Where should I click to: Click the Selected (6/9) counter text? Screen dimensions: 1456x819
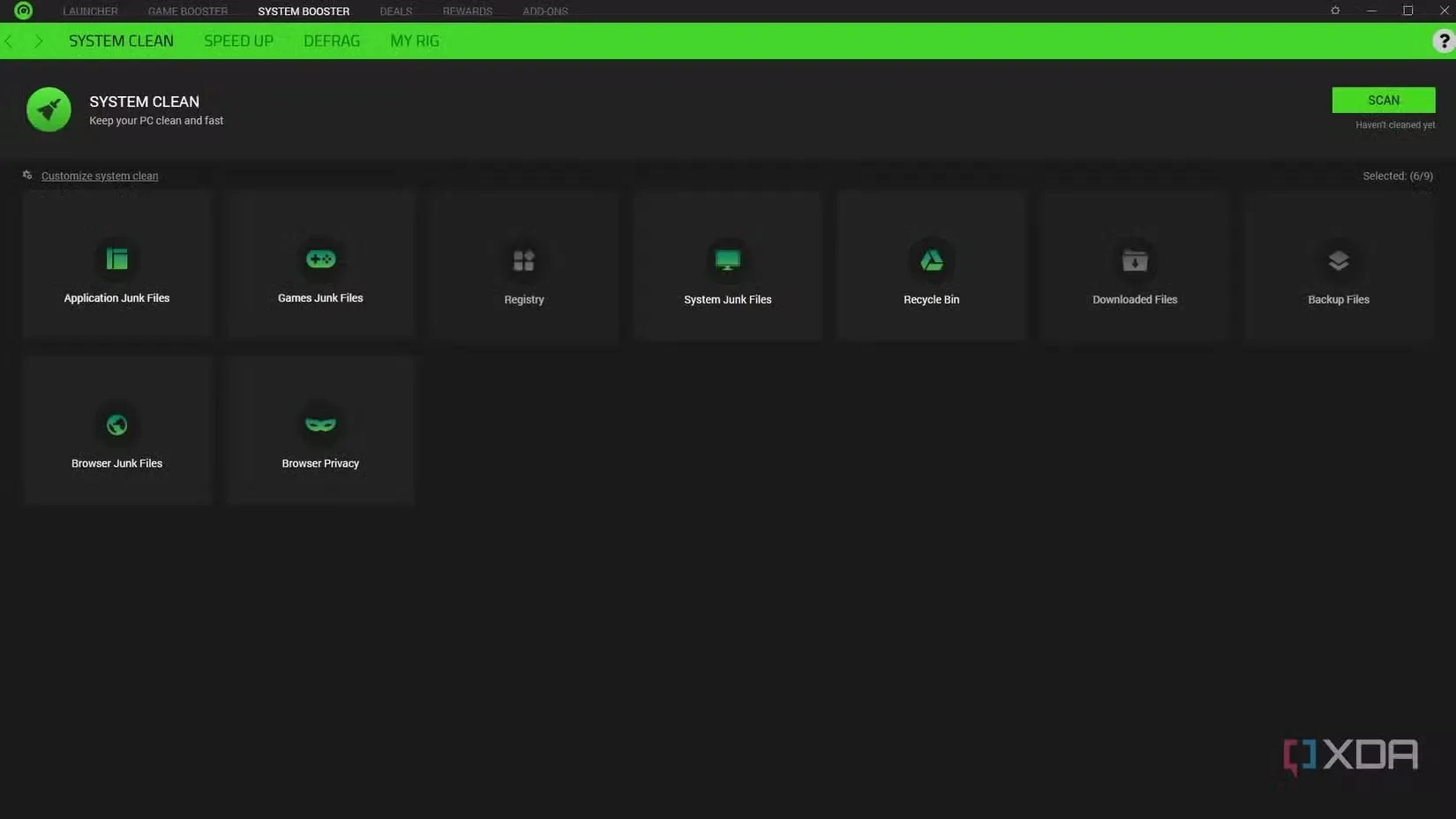1398,176
